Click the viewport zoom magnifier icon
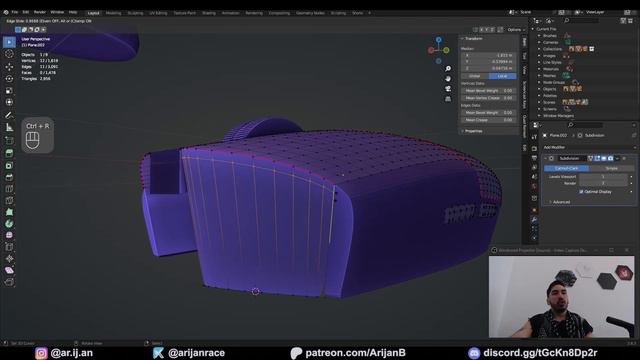 coord(448,69)
